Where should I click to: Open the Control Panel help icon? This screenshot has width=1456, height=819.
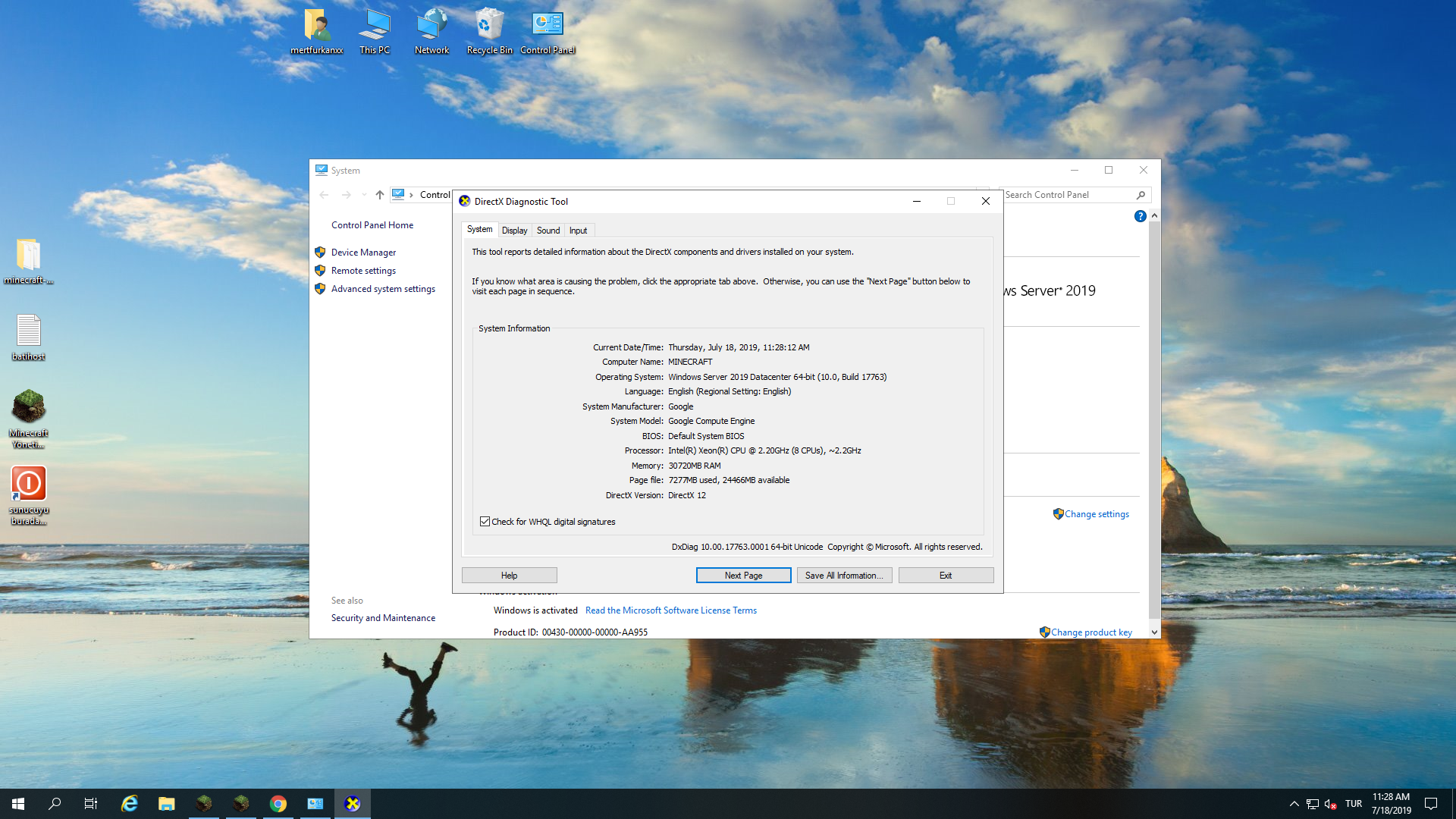(1140, 216)
